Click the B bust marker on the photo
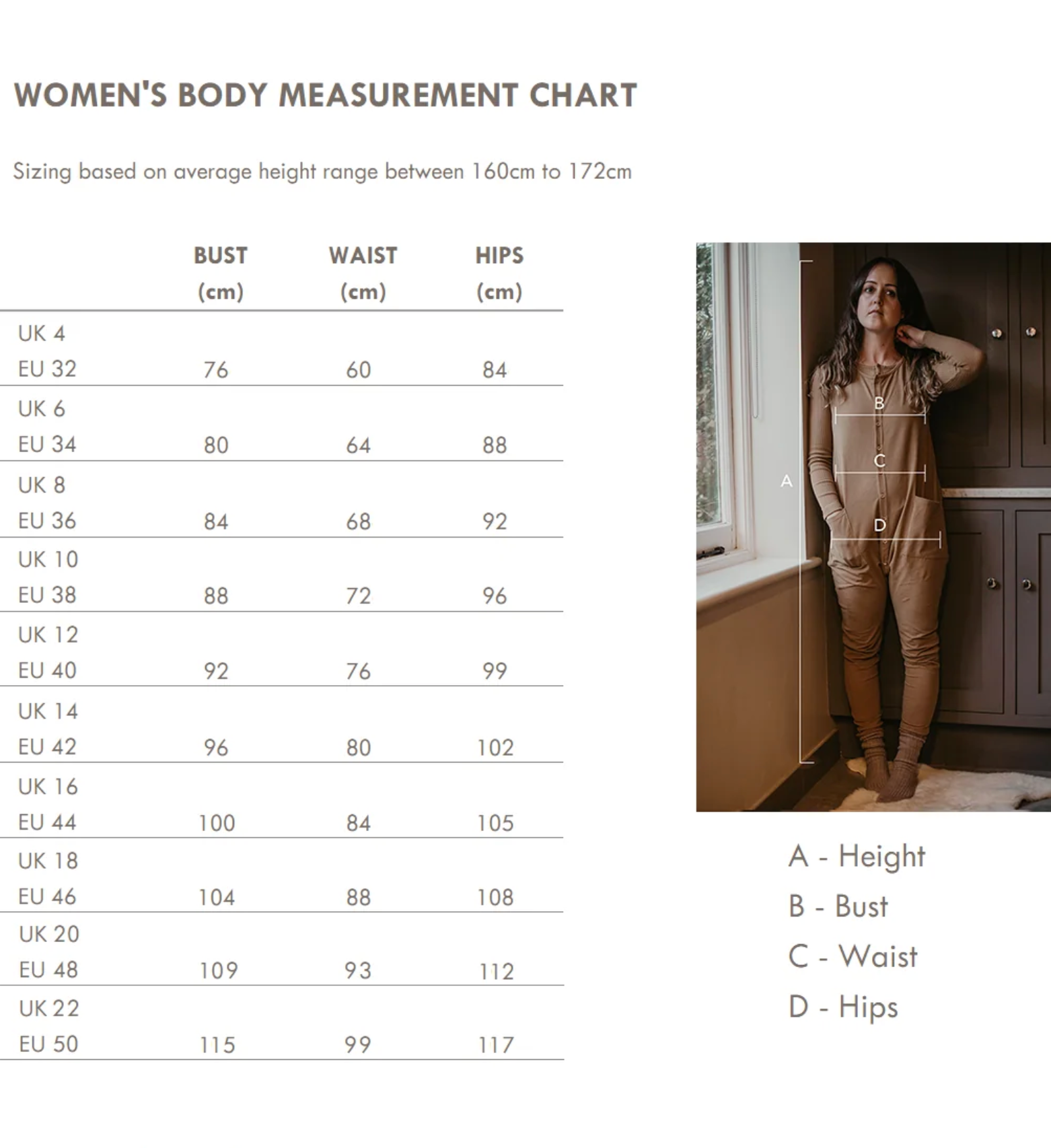The height and width of the screenshot is (1148, 1051). point(879,403)
